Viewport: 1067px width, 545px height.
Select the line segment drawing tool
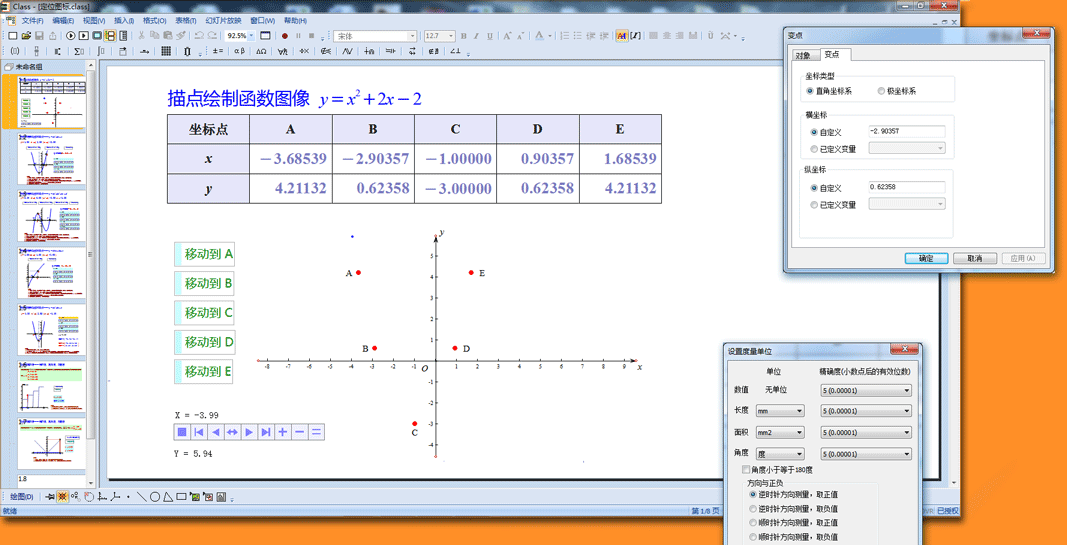click(x=141, y=497)
